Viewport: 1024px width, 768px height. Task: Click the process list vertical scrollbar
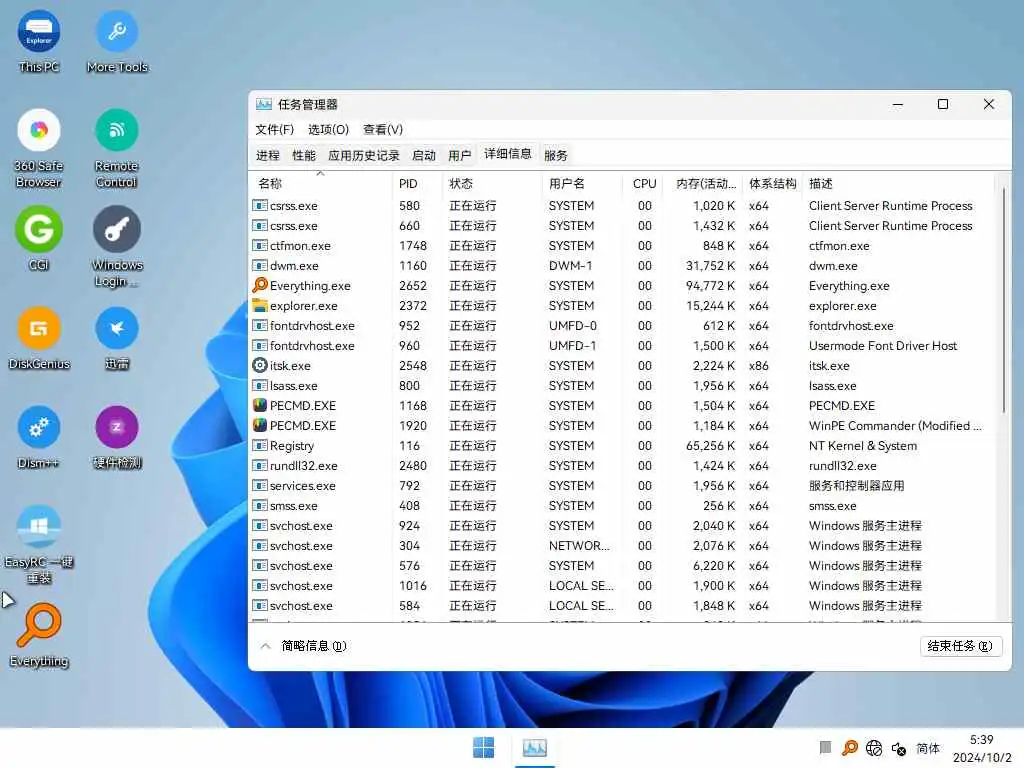pyautogui.click(x=1004, y=300)
